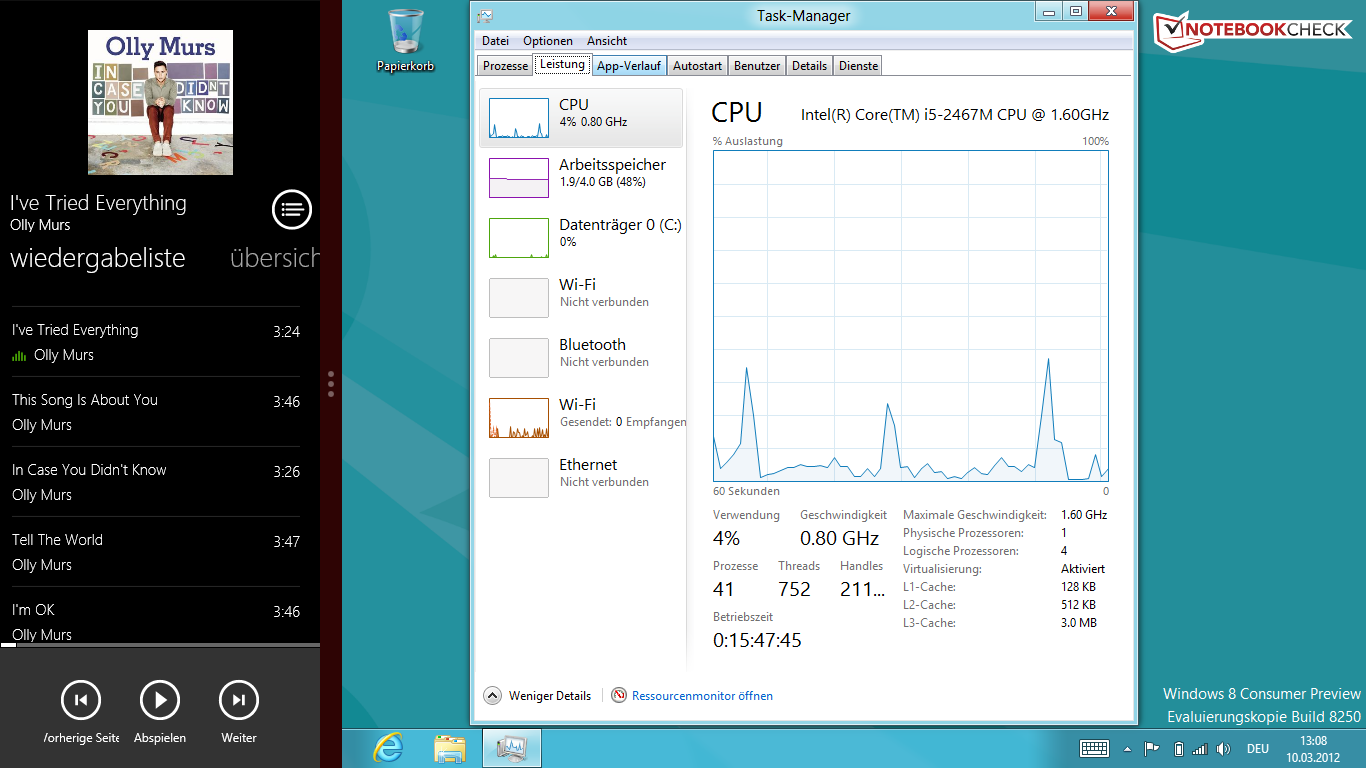
Task: Switch to the Autostart tab
Action: pos(697,66)
